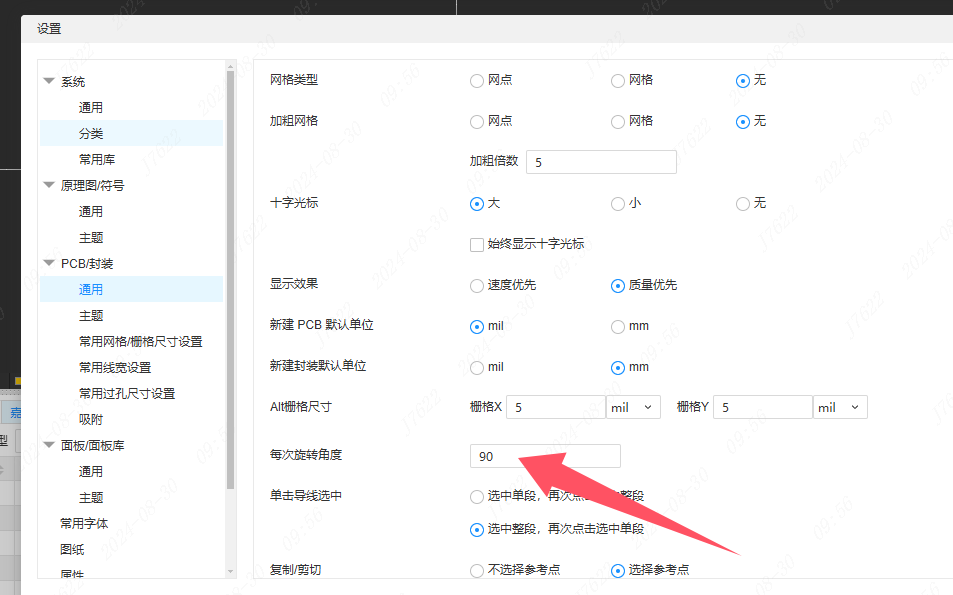Open the 栅格X unit dropdown
The image size is (953, 595).
[x=633, y=408]
